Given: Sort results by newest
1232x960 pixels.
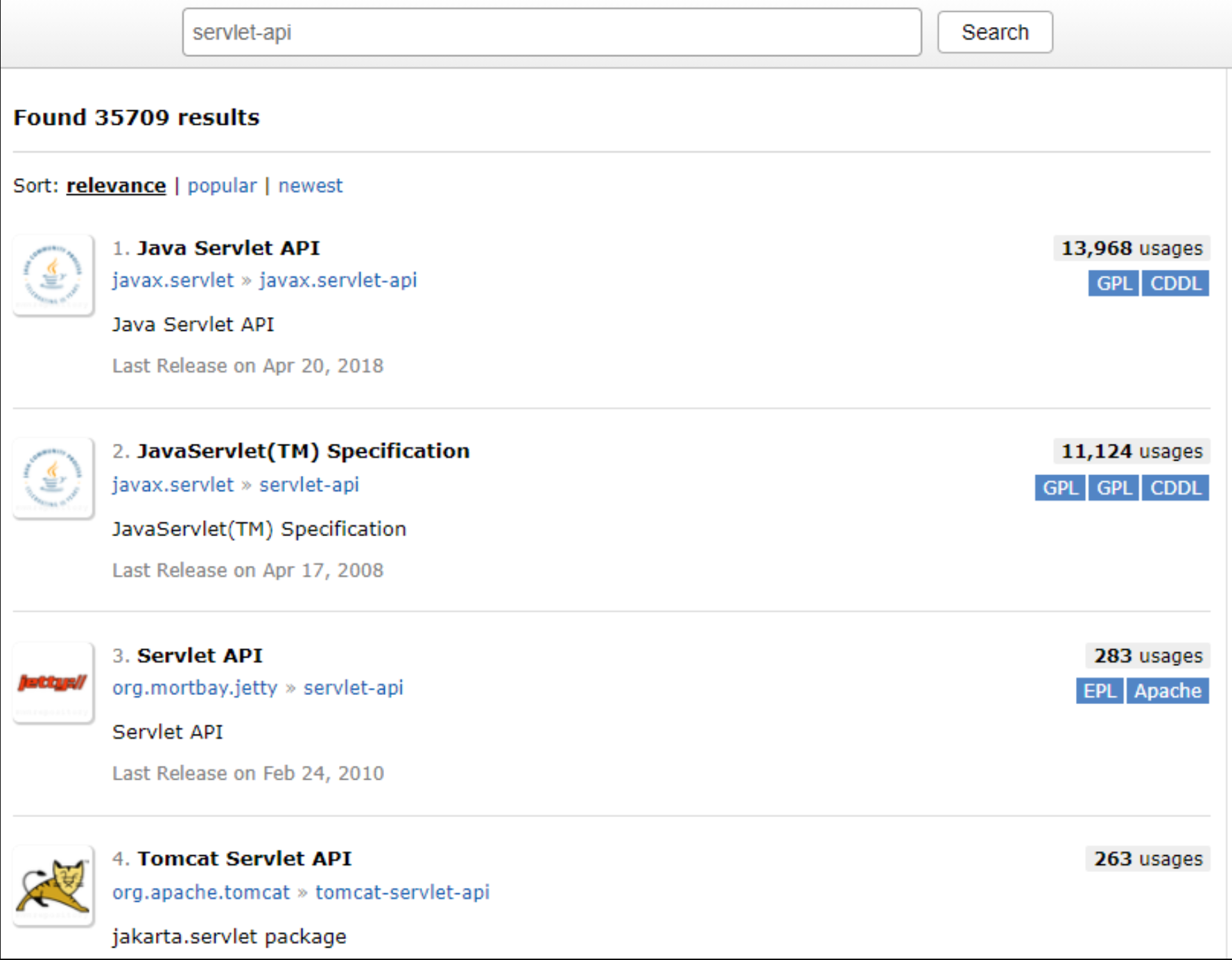Looking at the screenshot, I should (x=311, y=186).
